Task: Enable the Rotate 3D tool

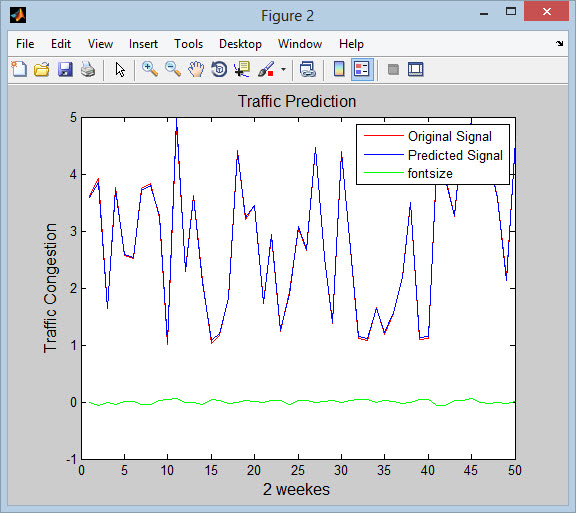Action: tap(219, 69)
